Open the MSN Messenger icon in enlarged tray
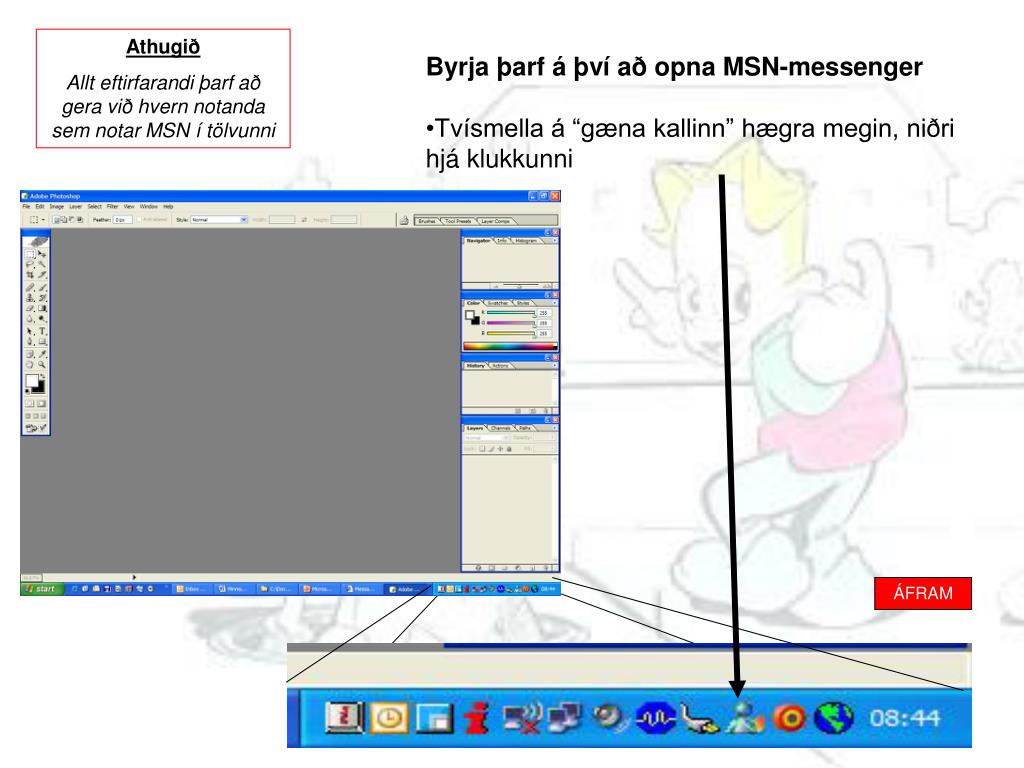The image size is (1024, 768). pyautogui.click(x=744, y=718)
